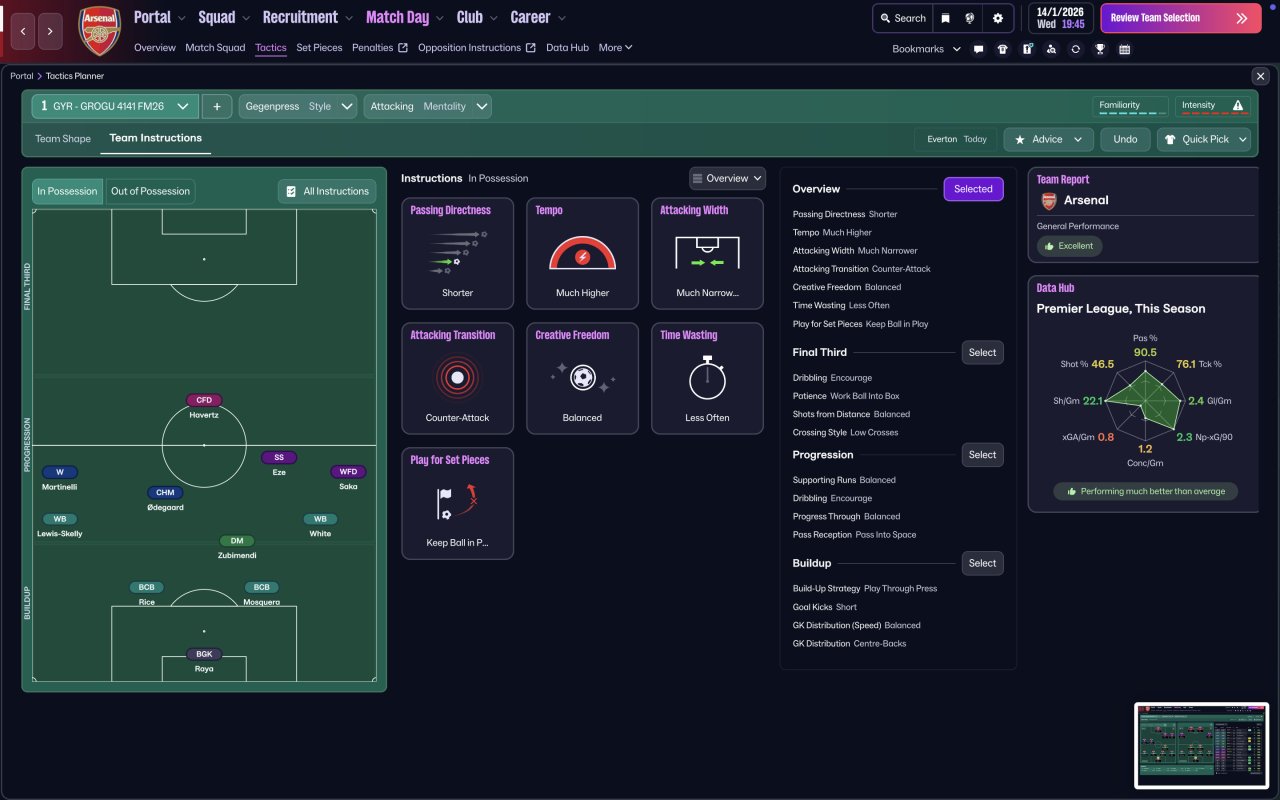
Task: Select the CFD role badge above Havertz
Action: (204, 400)
